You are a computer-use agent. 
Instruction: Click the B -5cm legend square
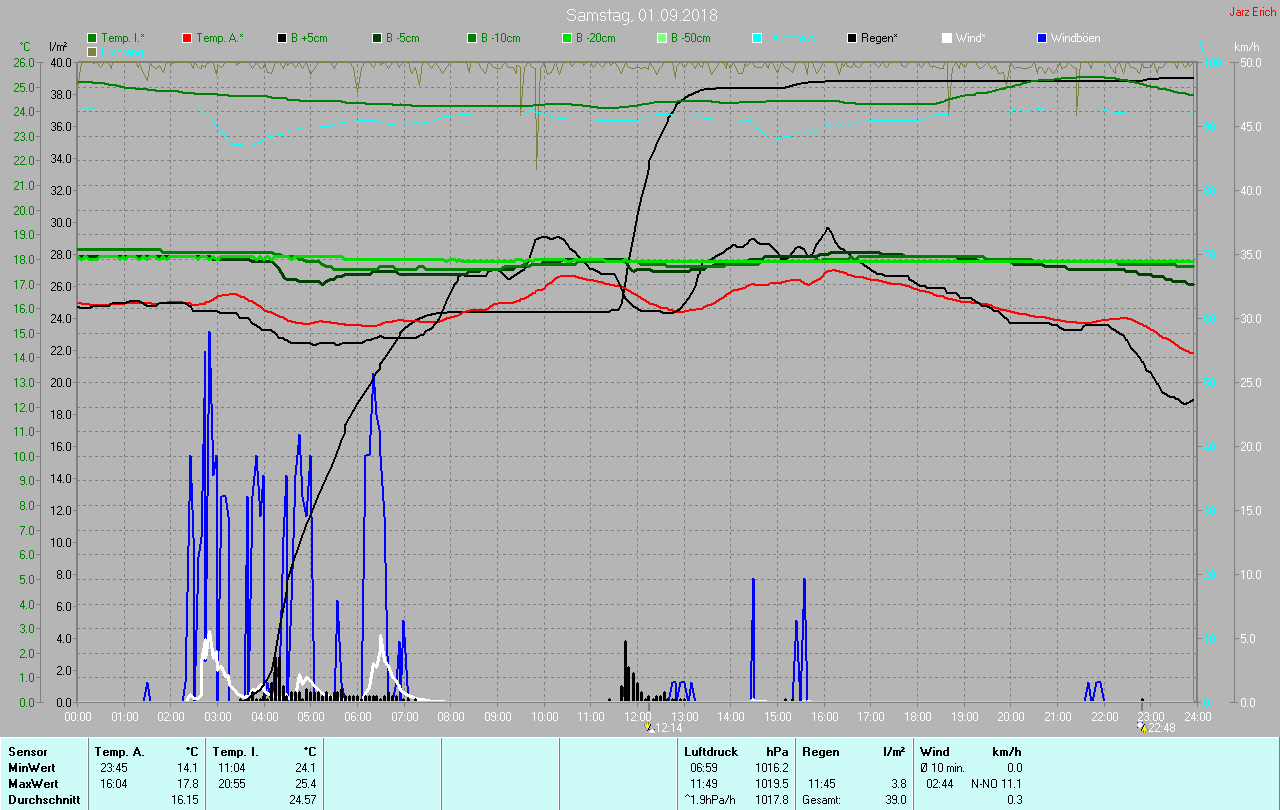click(x=377, y=38)
